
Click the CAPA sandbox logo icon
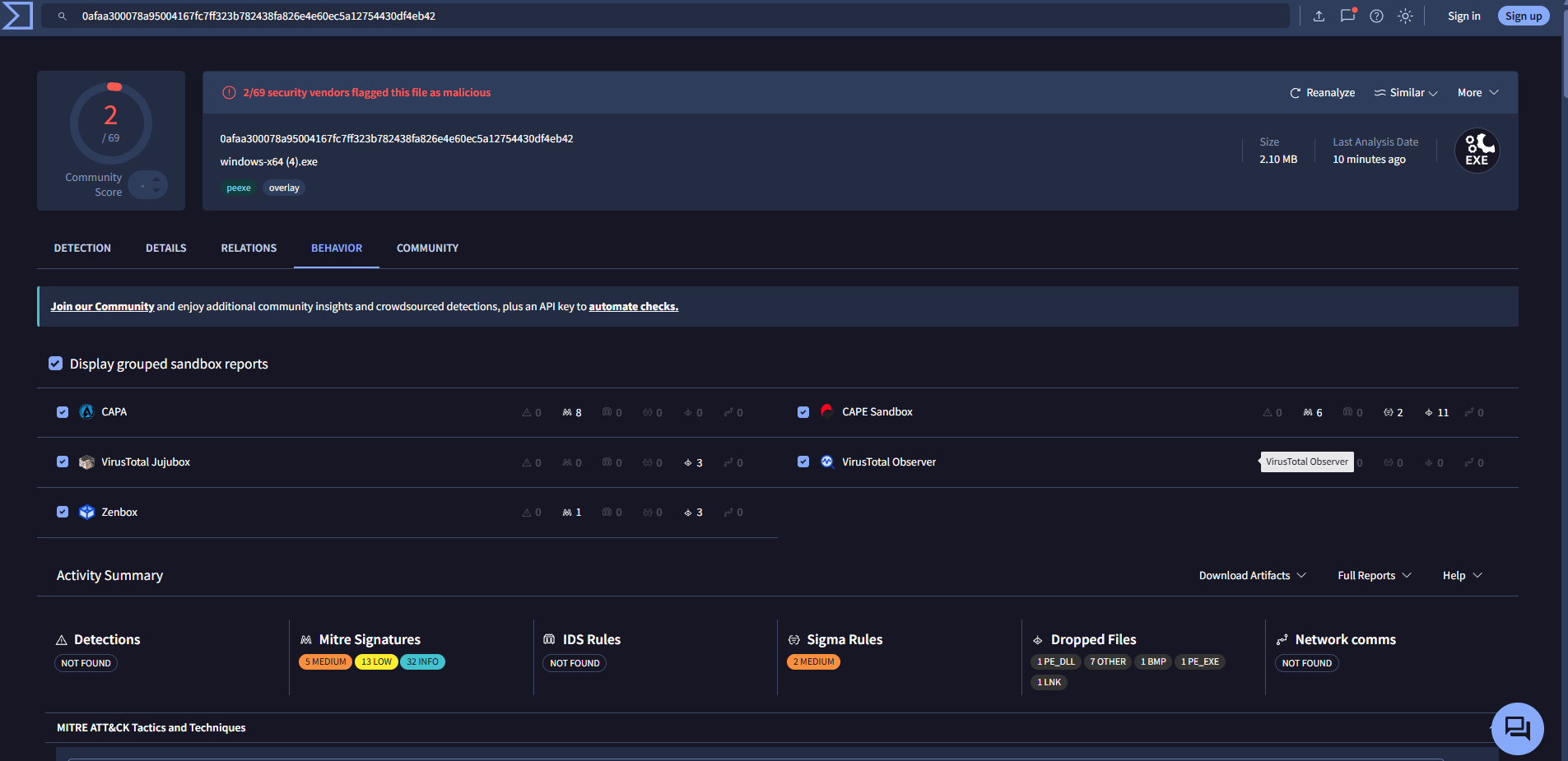[x=86, y=411]
